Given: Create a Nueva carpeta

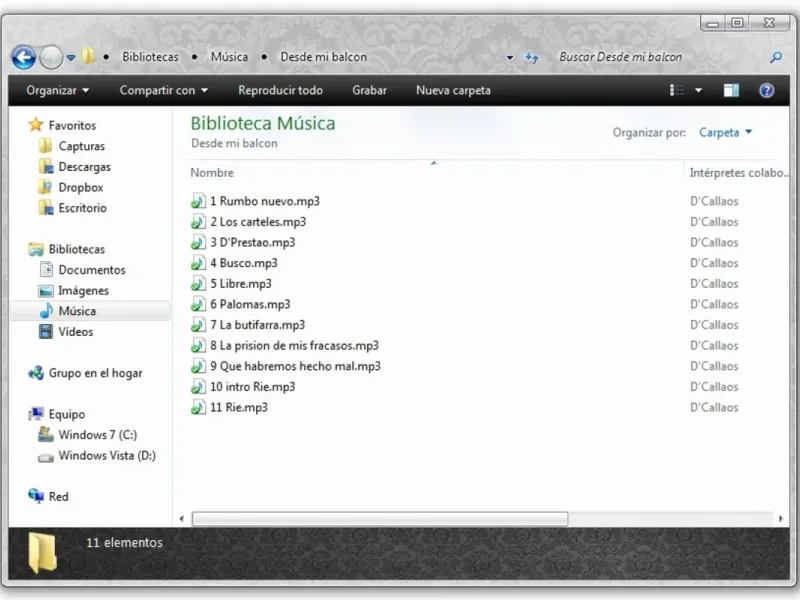Looking at the screenshot, I should pos(453,90).
